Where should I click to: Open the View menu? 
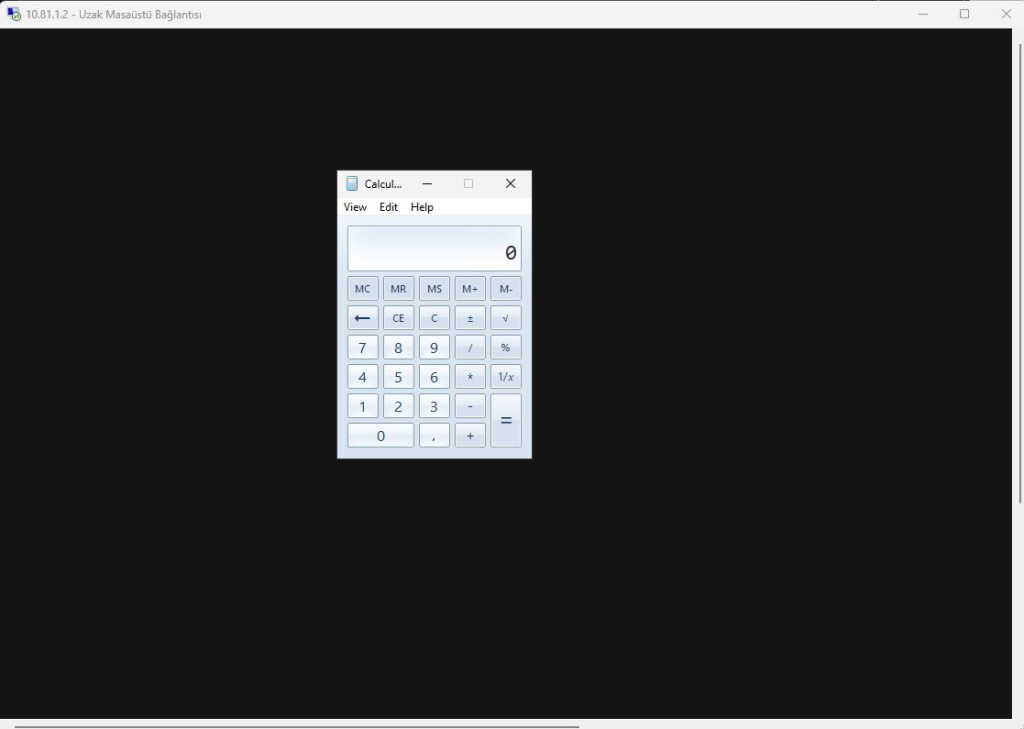click(x=355, y=207)
